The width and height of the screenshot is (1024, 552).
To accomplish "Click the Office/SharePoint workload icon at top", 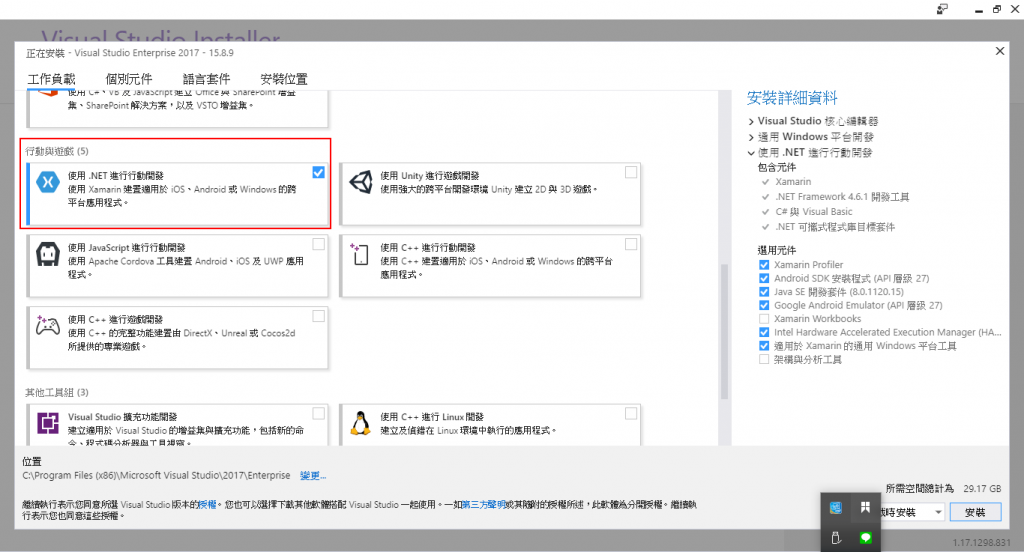I will pyautogui.click(x=48, y=93).
